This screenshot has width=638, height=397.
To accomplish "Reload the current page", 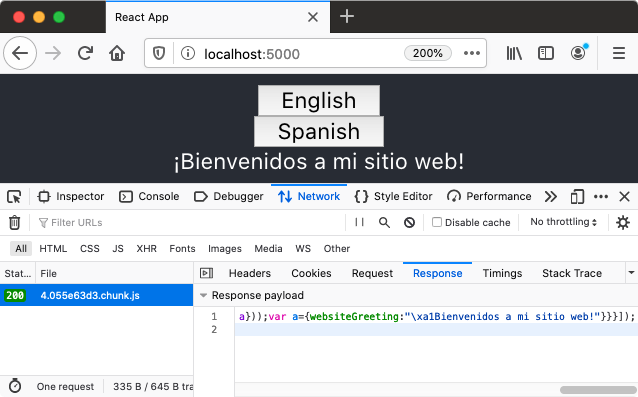I will [85, 53].
